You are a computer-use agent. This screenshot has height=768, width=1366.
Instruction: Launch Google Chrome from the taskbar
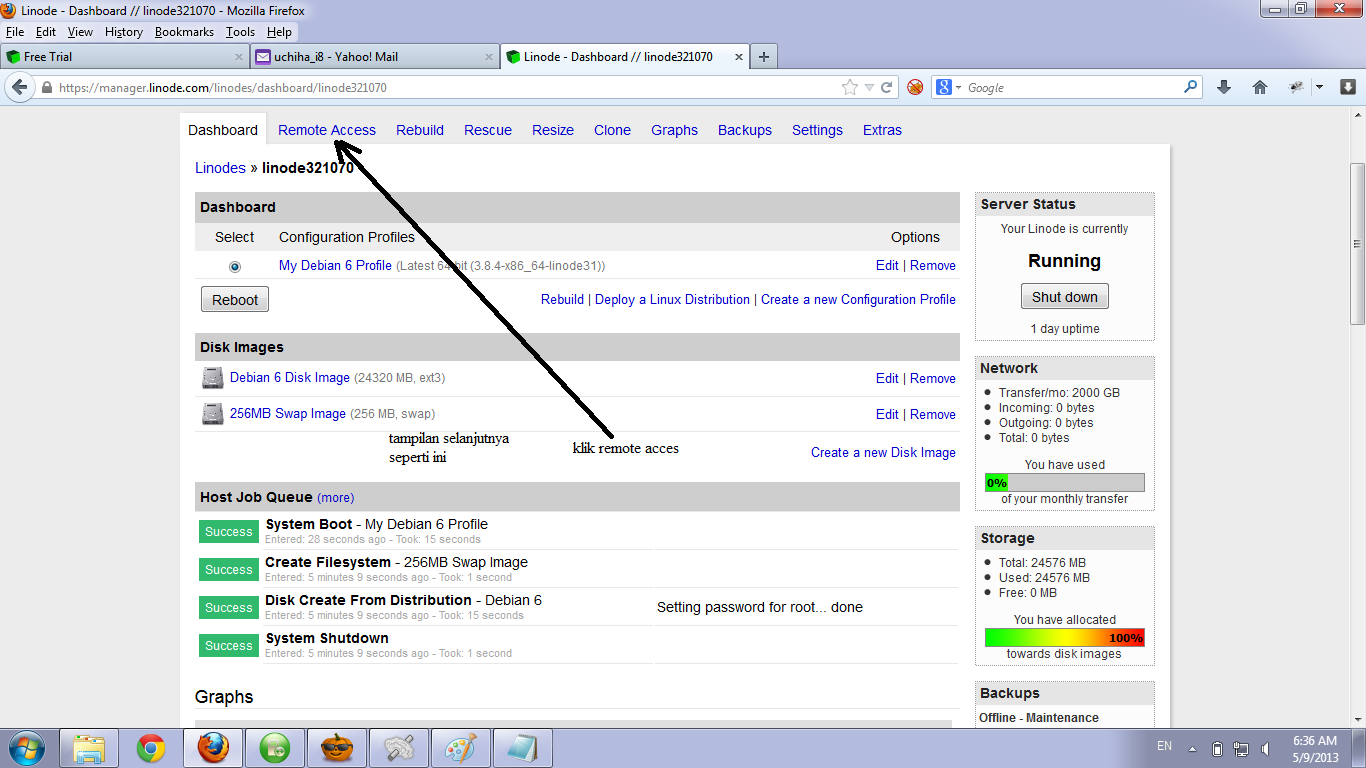151,748
